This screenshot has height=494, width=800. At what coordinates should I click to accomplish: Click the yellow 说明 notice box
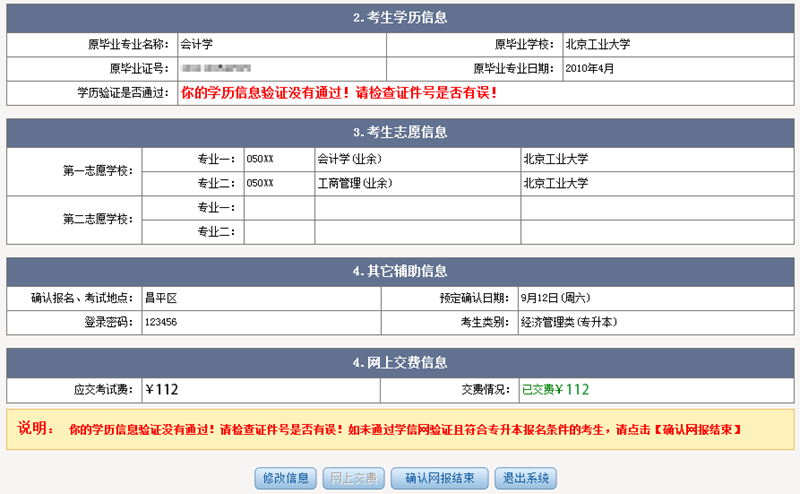pos(400,429)
